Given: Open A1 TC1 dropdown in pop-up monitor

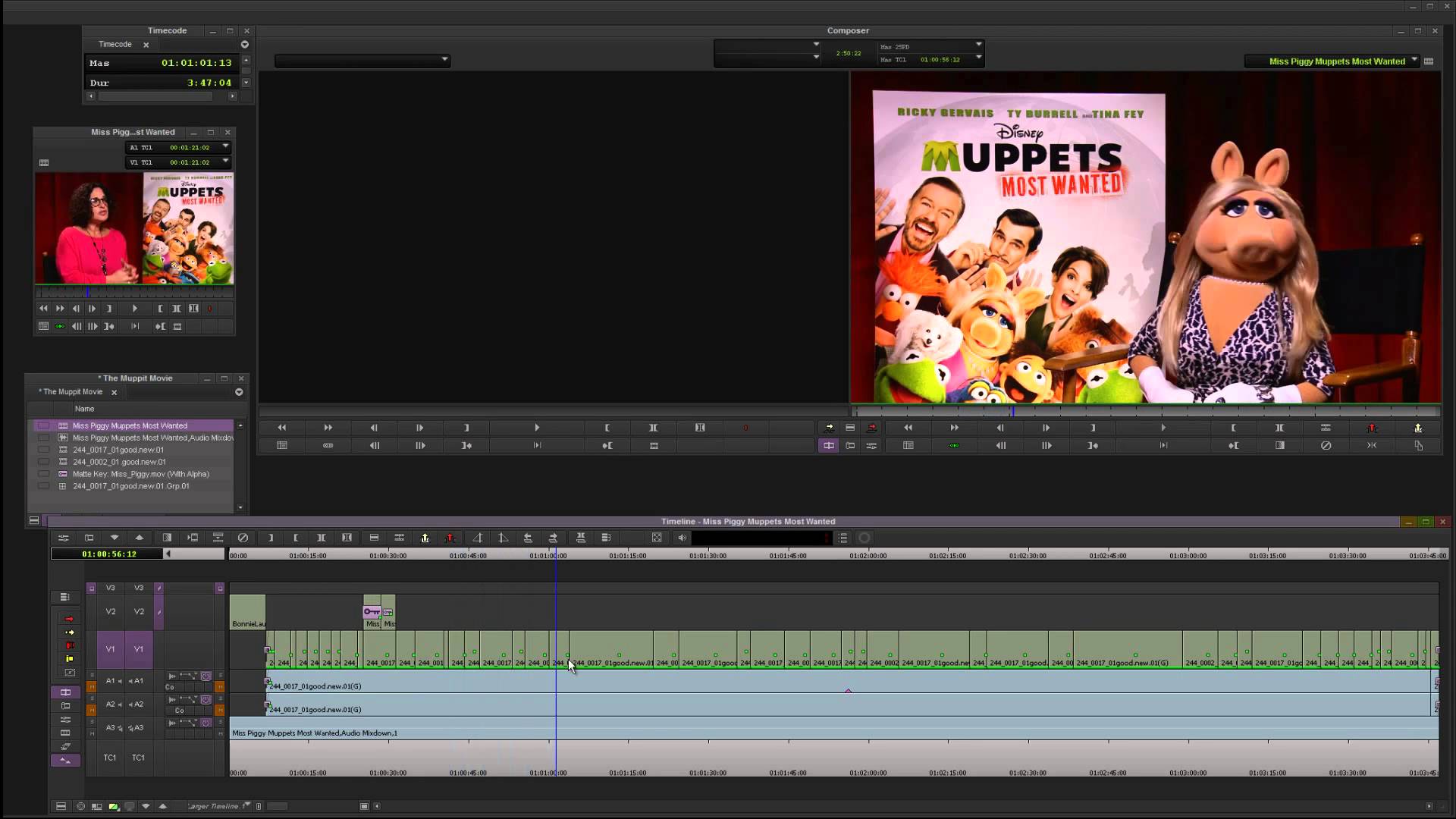Looking at the screenshot, I should (x=225, y=146).
